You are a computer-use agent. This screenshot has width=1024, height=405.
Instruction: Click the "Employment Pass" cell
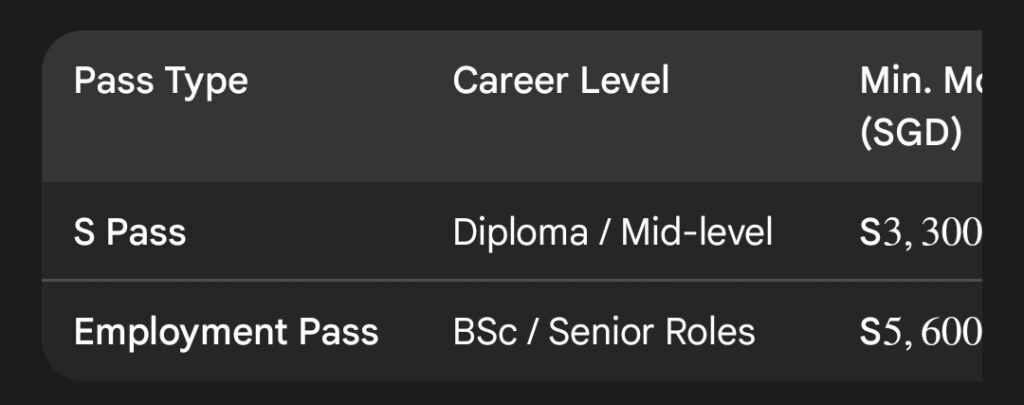click(x=226, y=332)
